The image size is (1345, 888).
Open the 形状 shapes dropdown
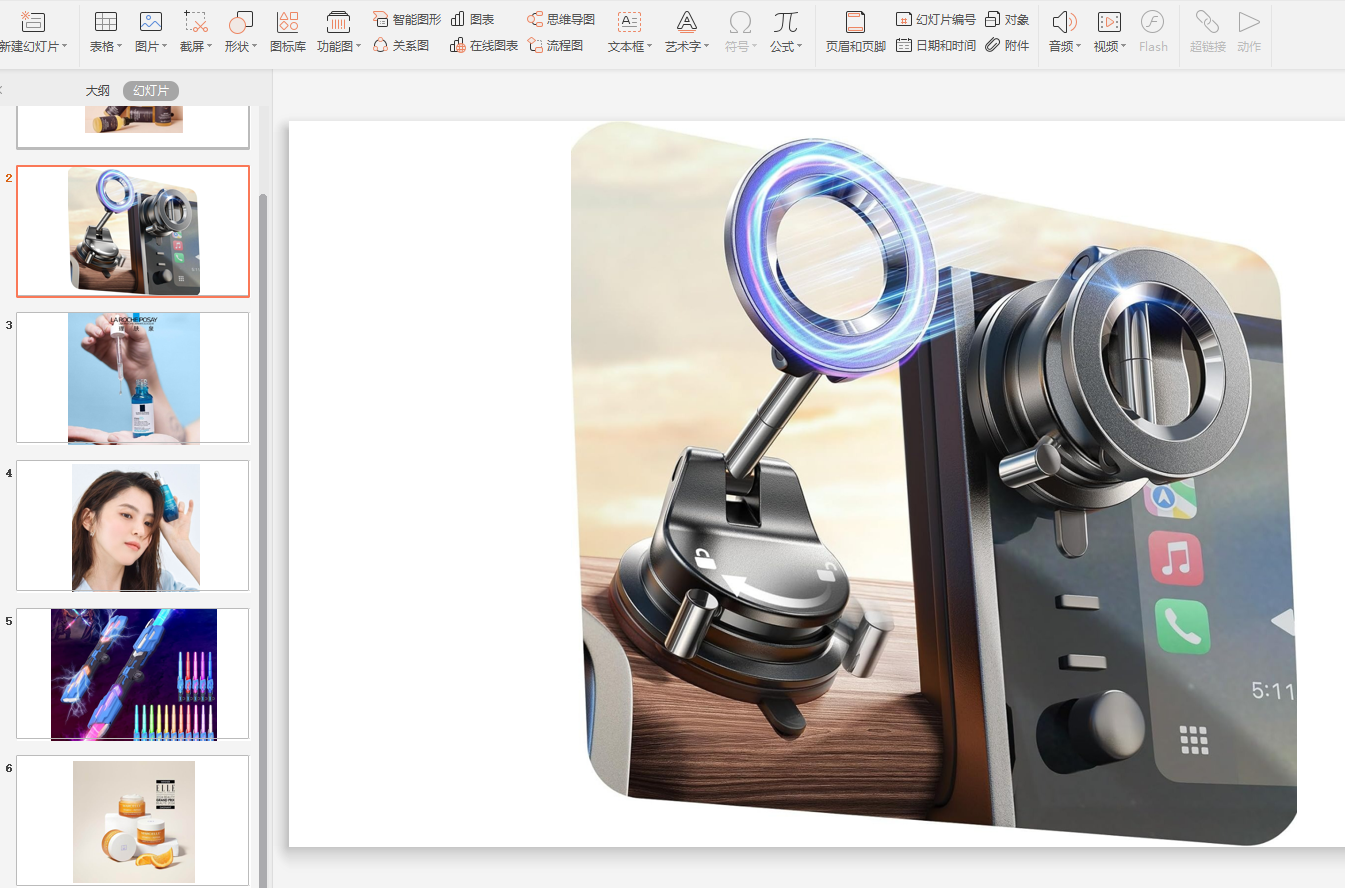240,46
